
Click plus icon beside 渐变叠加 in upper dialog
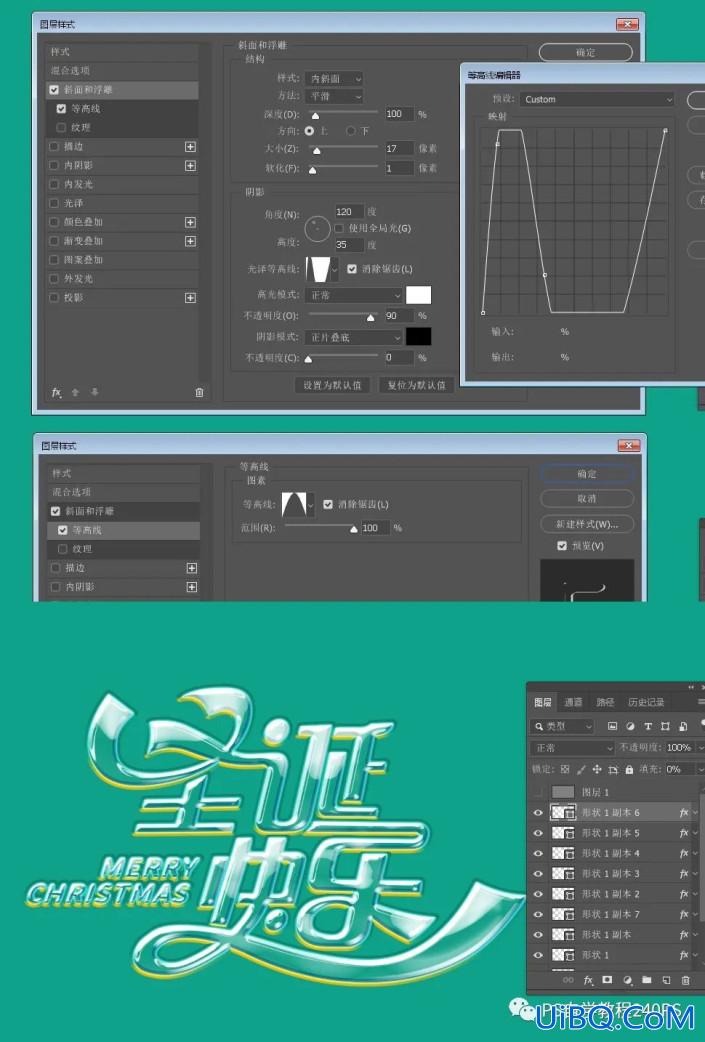[x=190, y=241]
